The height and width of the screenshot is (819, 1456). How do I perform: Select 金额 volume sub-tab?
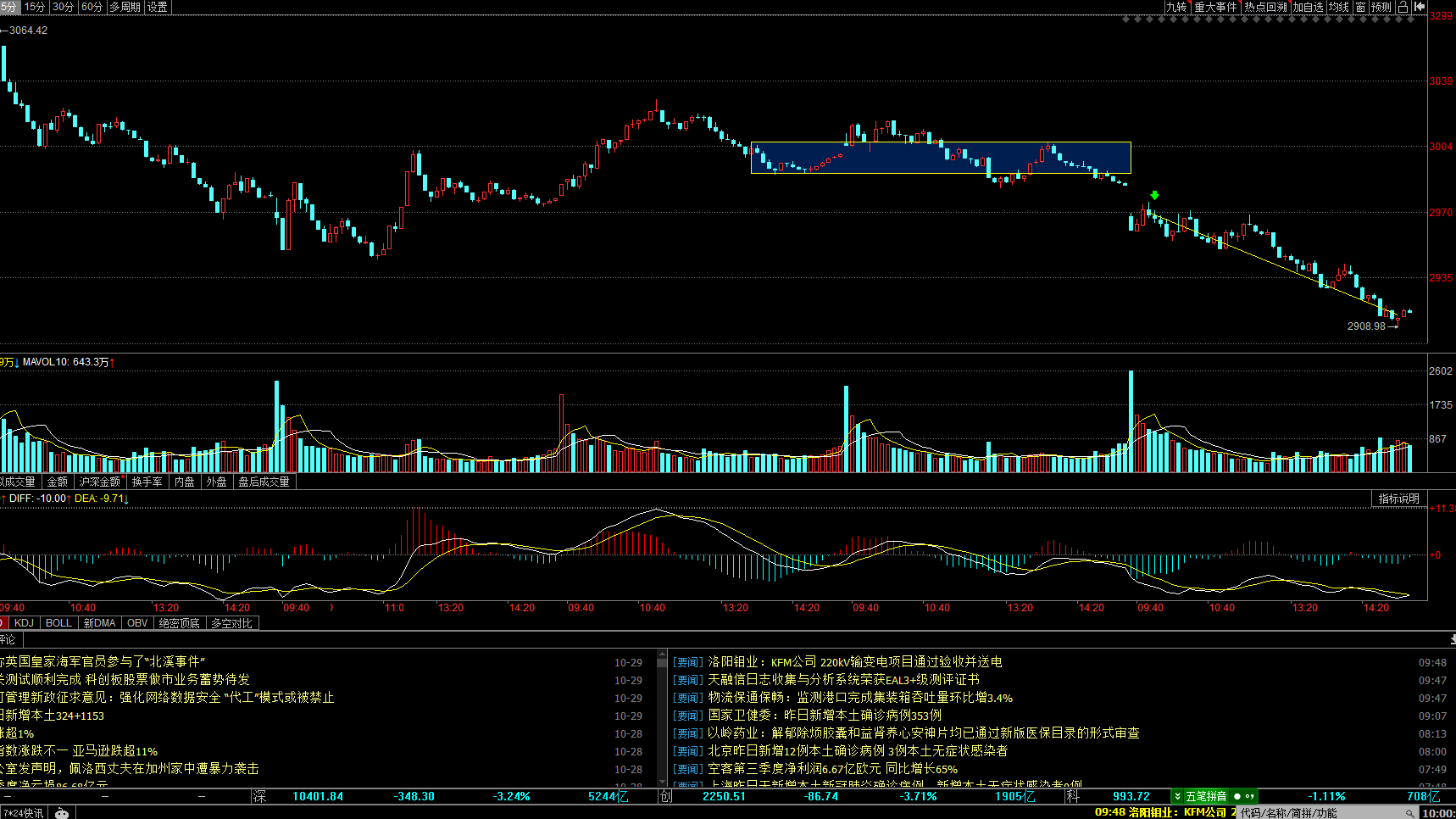[57, 482]
